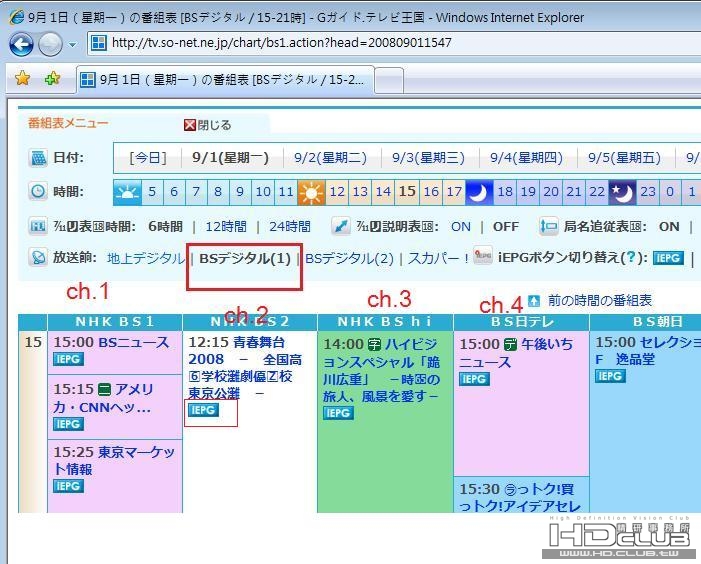Select date 9/1(星期一)

click(x=230, y=158)
